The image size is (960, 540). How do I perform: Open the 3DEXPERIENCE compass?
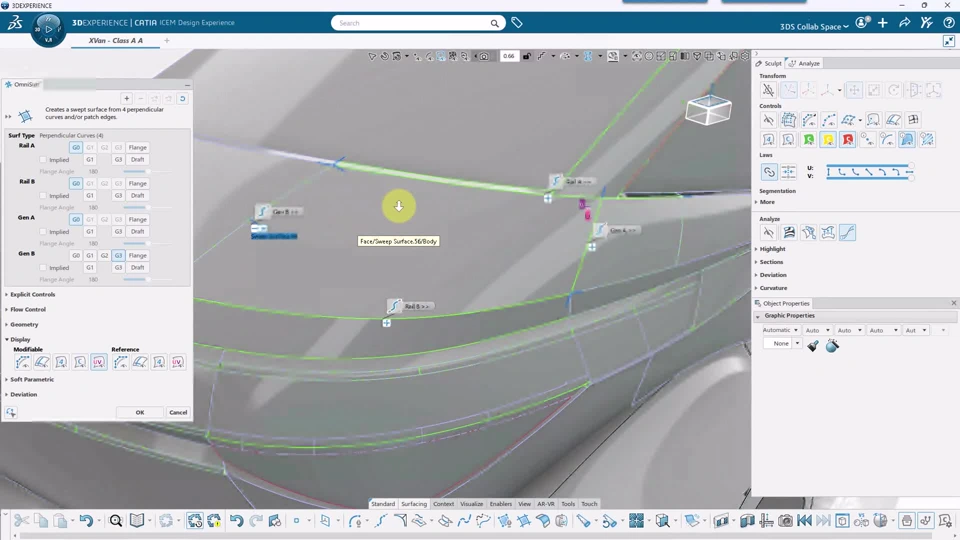click(x=48, y=29)
